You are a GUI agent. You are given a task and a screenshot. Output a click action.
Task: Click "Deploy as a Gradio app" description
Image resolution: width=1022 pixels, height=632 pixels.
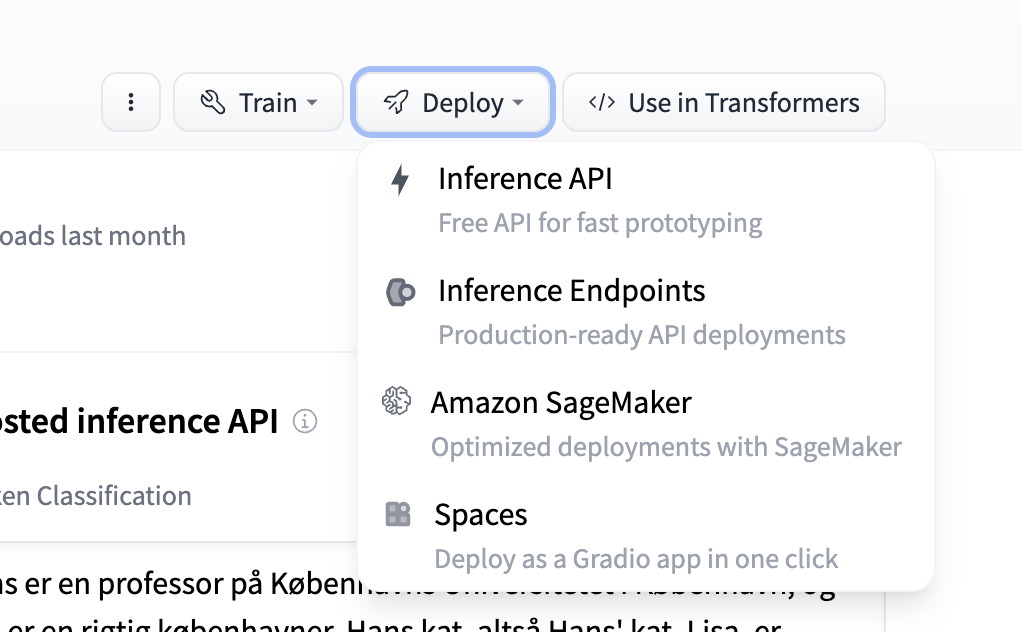(636, 559)
